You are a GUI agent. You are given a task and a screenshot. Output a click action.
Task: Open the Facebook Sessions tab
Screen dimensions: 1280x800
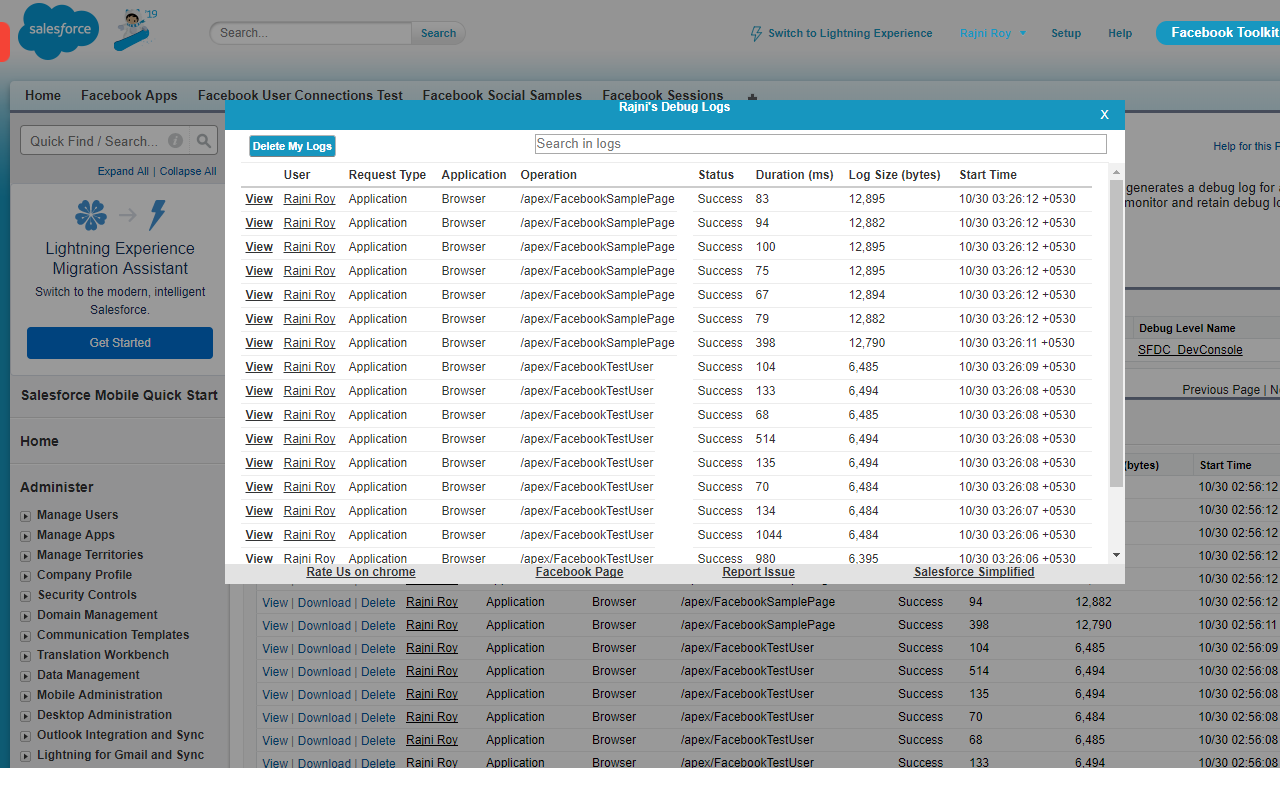click(662, 95)
